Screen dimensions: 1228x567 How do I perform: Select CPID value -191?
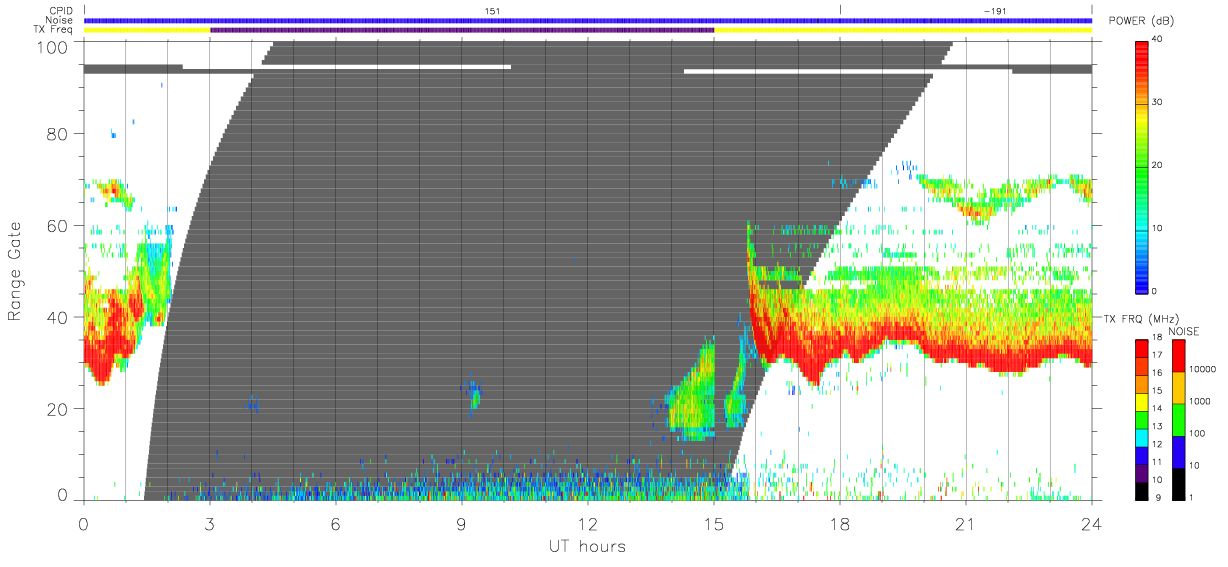tap(995, 10)
